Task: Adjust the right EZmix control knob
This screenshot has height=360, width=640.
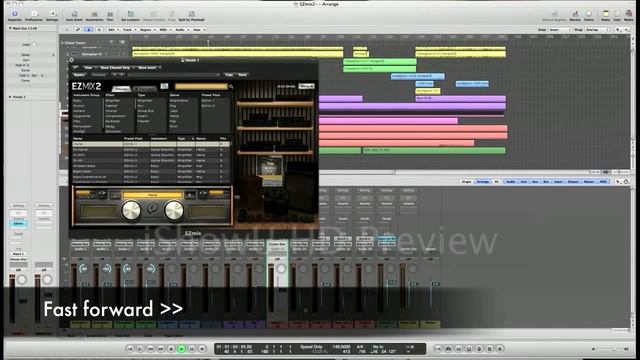Action: tap(174, 210)
